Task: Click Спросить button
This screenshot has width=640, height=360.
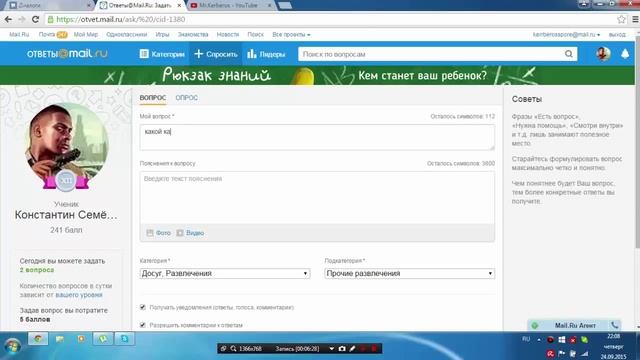Action: pyautogui.click(x=216, y=53)
